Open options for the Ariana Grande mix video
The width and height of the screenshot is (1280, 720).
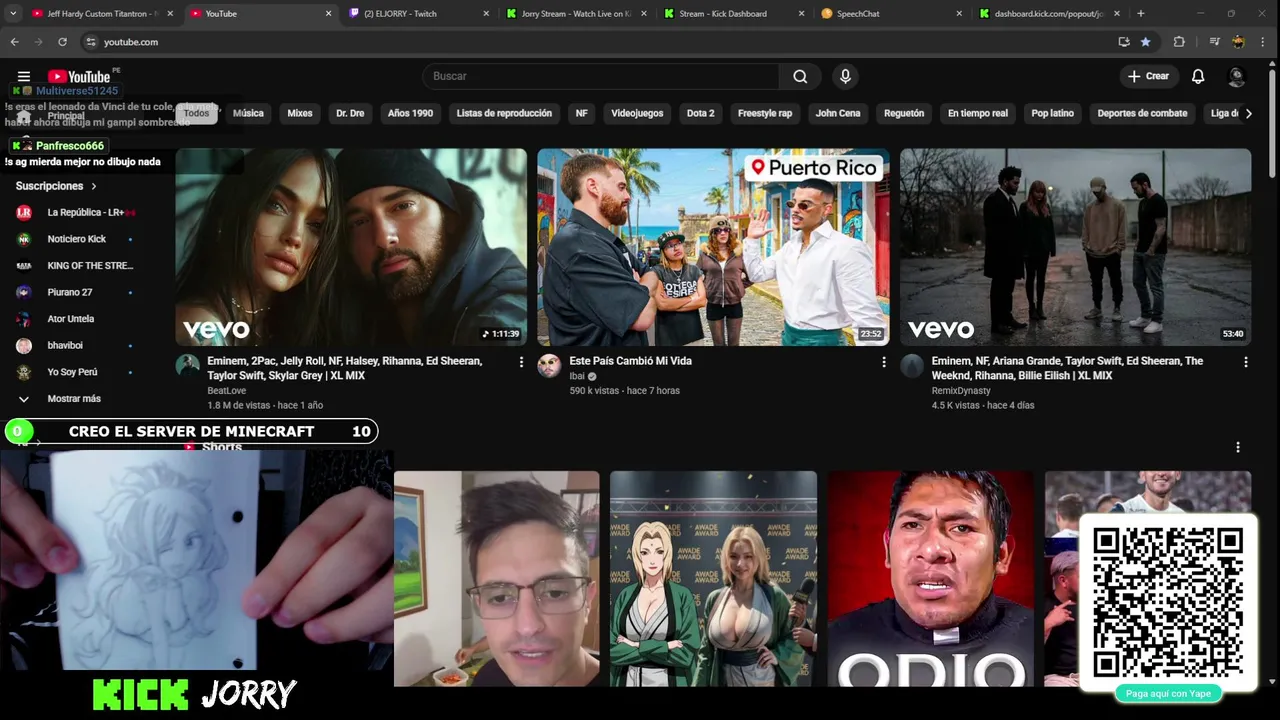click(x=1245, y=362)
